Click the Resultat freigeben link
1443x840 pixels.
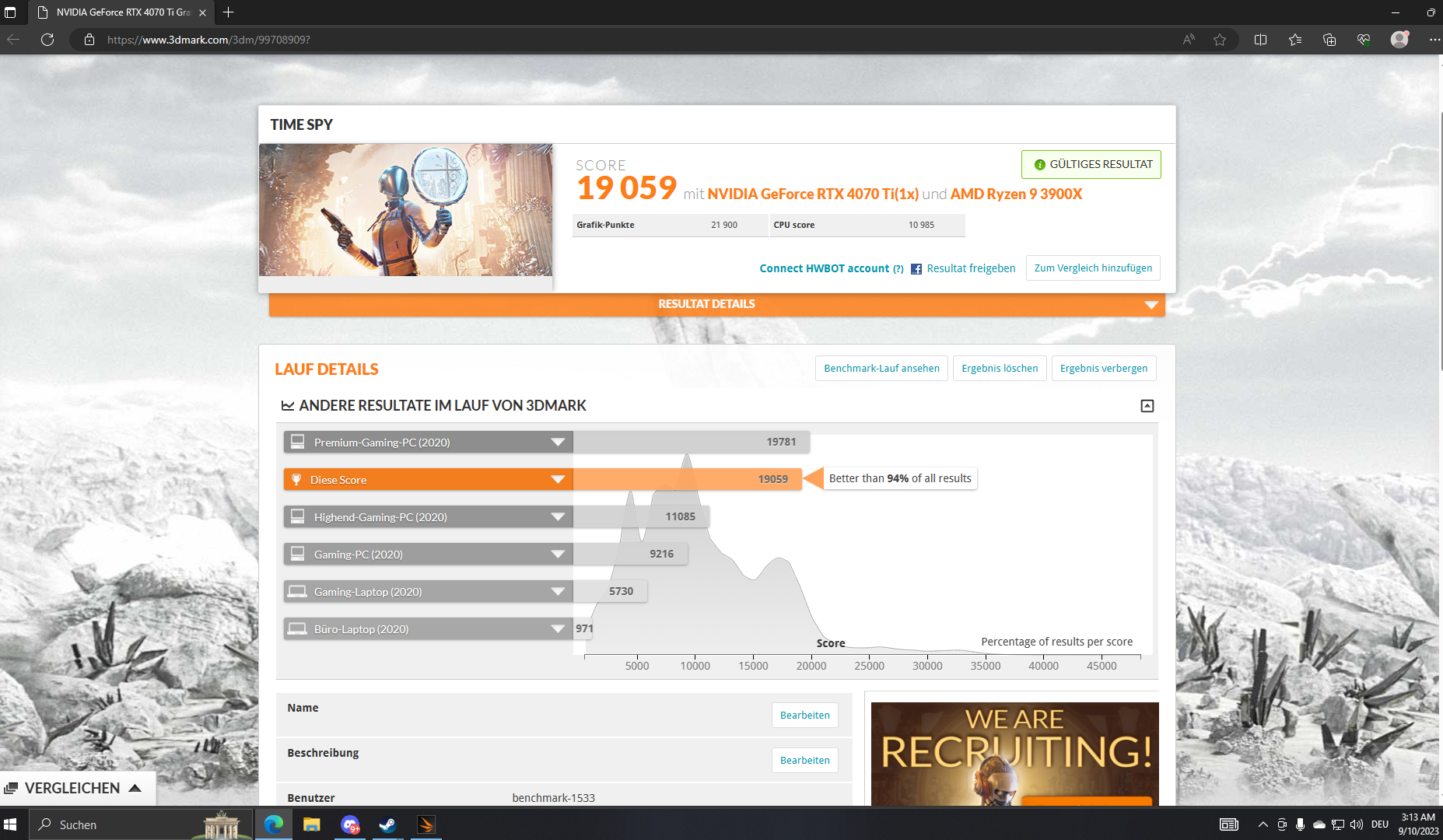click(x=971, y=268)
